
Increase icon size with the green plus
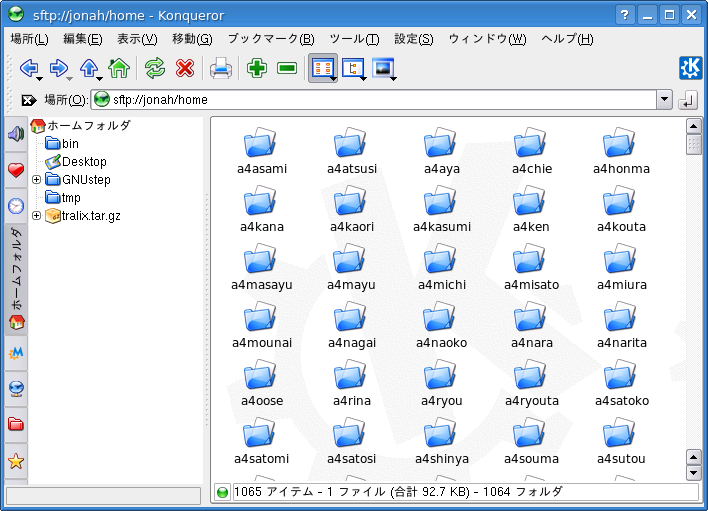[256, 69]
